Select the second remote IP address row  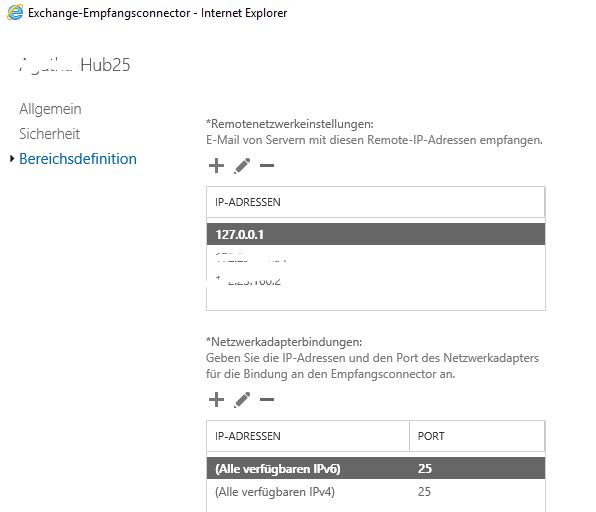[376, 258]
